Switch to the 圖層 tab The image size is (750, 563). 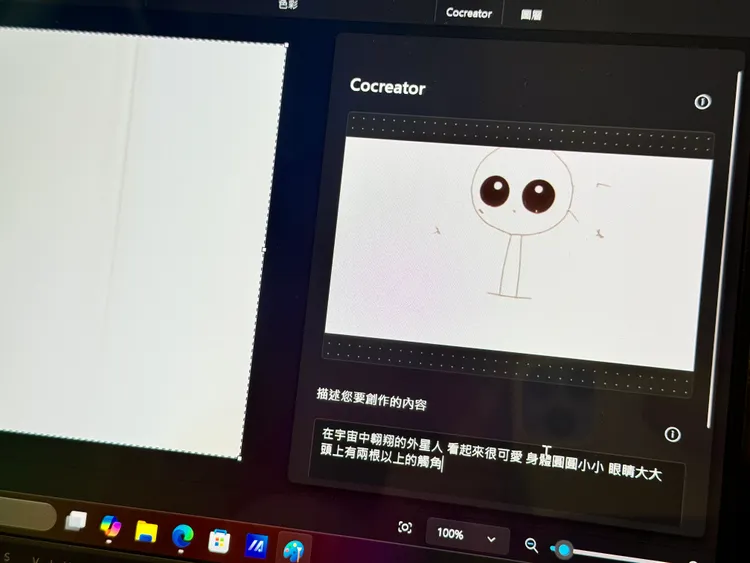pos(531,15)
